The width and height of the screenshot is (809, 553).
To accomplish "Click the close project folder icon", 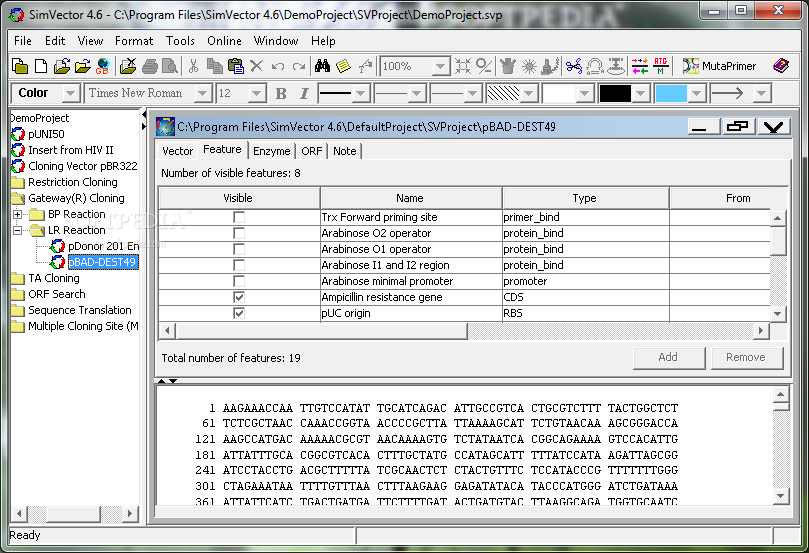I will coord(128,66).
